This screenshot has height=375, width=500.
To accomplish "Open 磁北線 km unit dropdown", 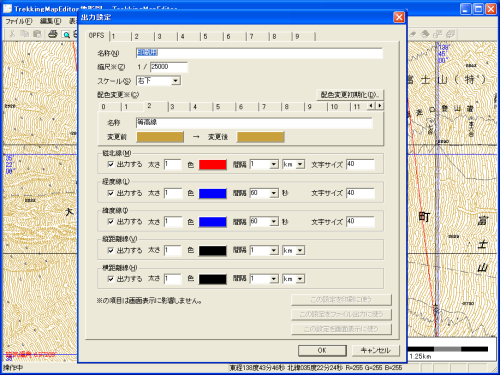I will [x=300, y=164].
